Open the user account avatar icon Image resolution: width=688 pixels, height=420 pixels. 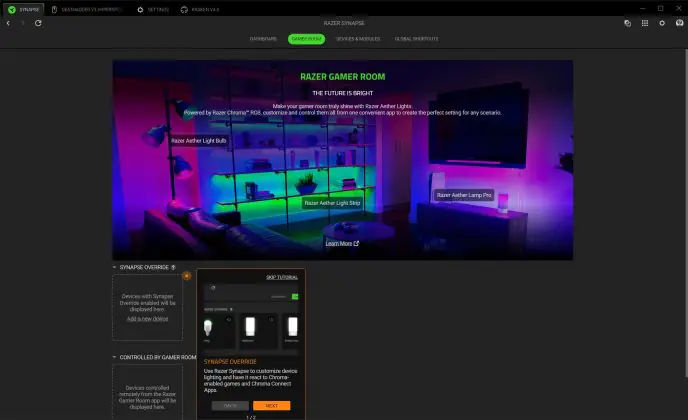(680, 23)
